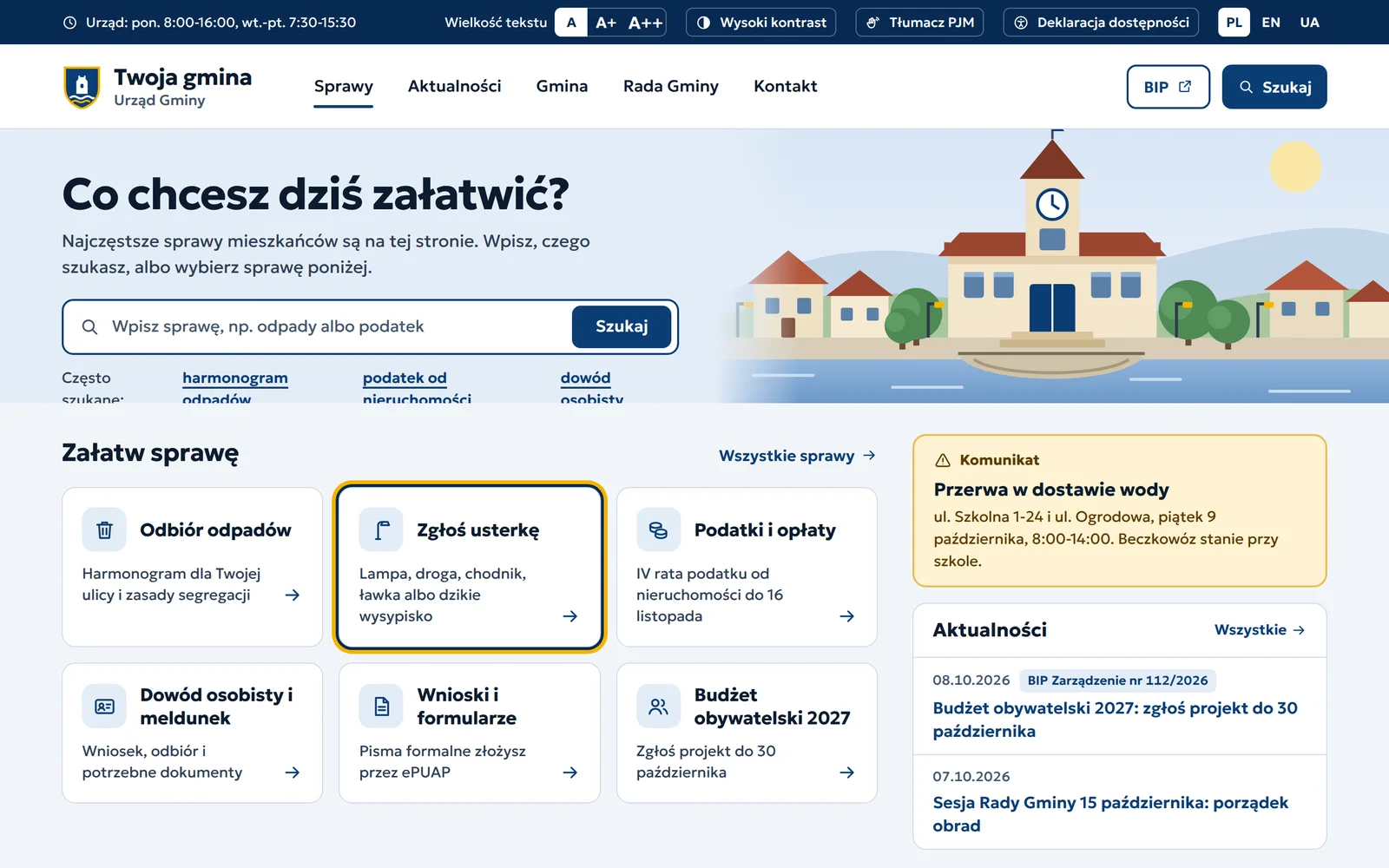
Task: Click the ID card icon on Dowód osobisty card
Action: (x=104, y=707)
